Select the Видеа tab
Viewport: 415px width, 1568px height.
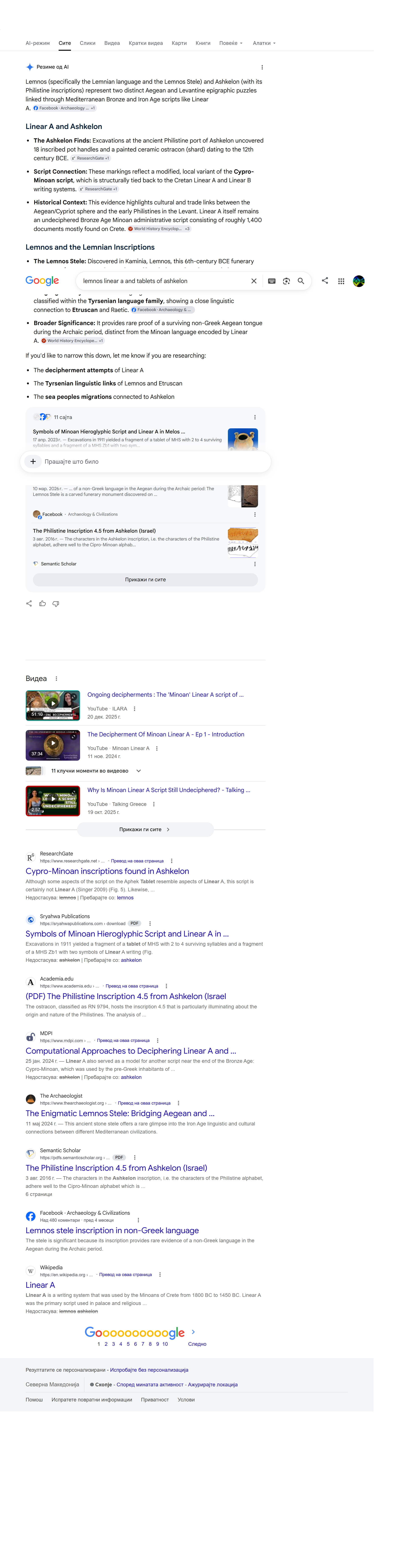[x=112, y=43]
